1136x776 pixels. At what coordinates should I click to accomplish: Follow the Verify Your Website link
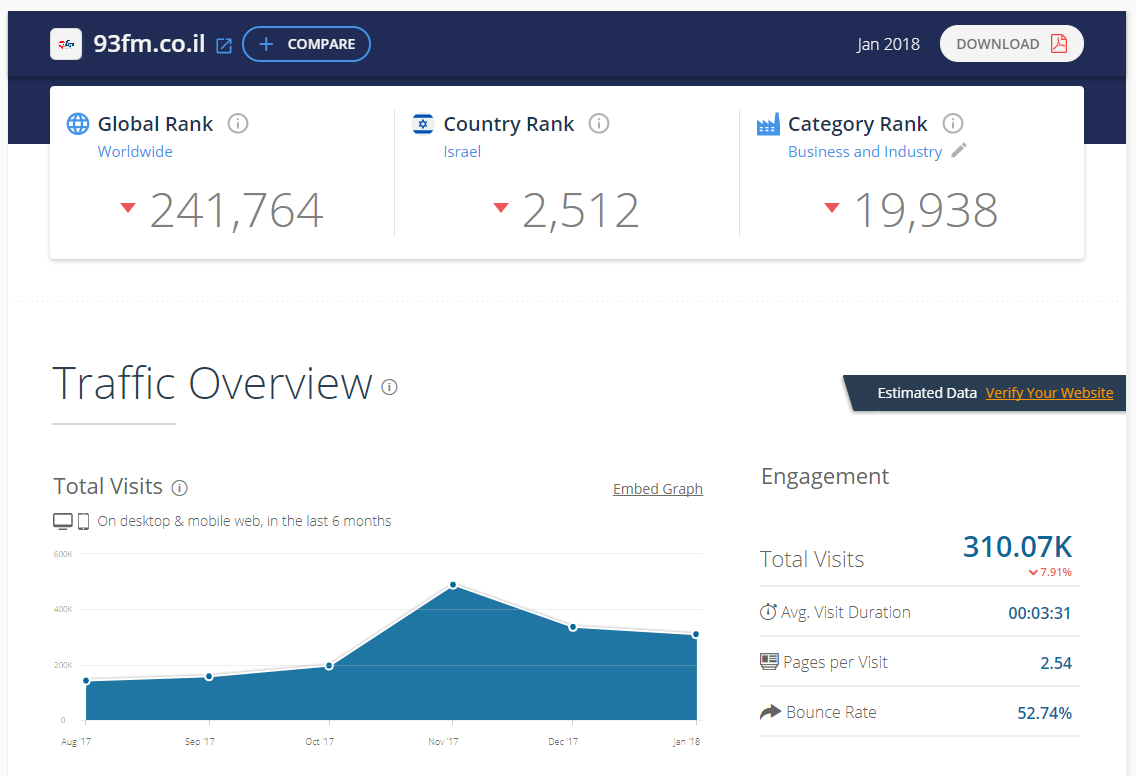point(1049,393)
